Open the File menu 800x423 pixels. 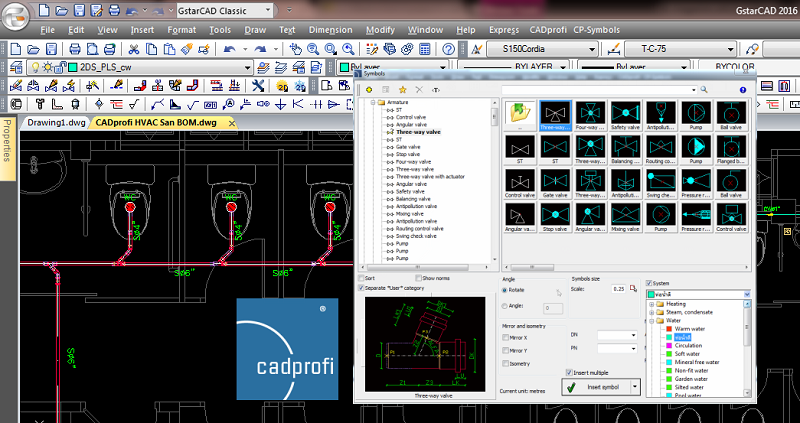click(47, 30)
